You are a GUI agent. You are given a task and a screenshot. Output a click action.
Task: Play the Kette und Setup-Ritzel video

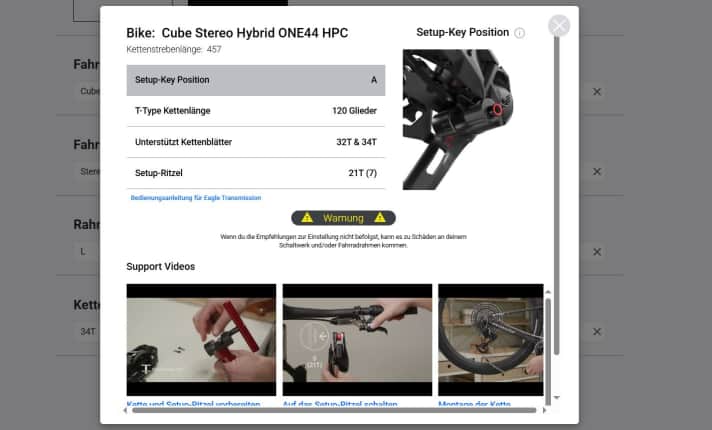201,340
